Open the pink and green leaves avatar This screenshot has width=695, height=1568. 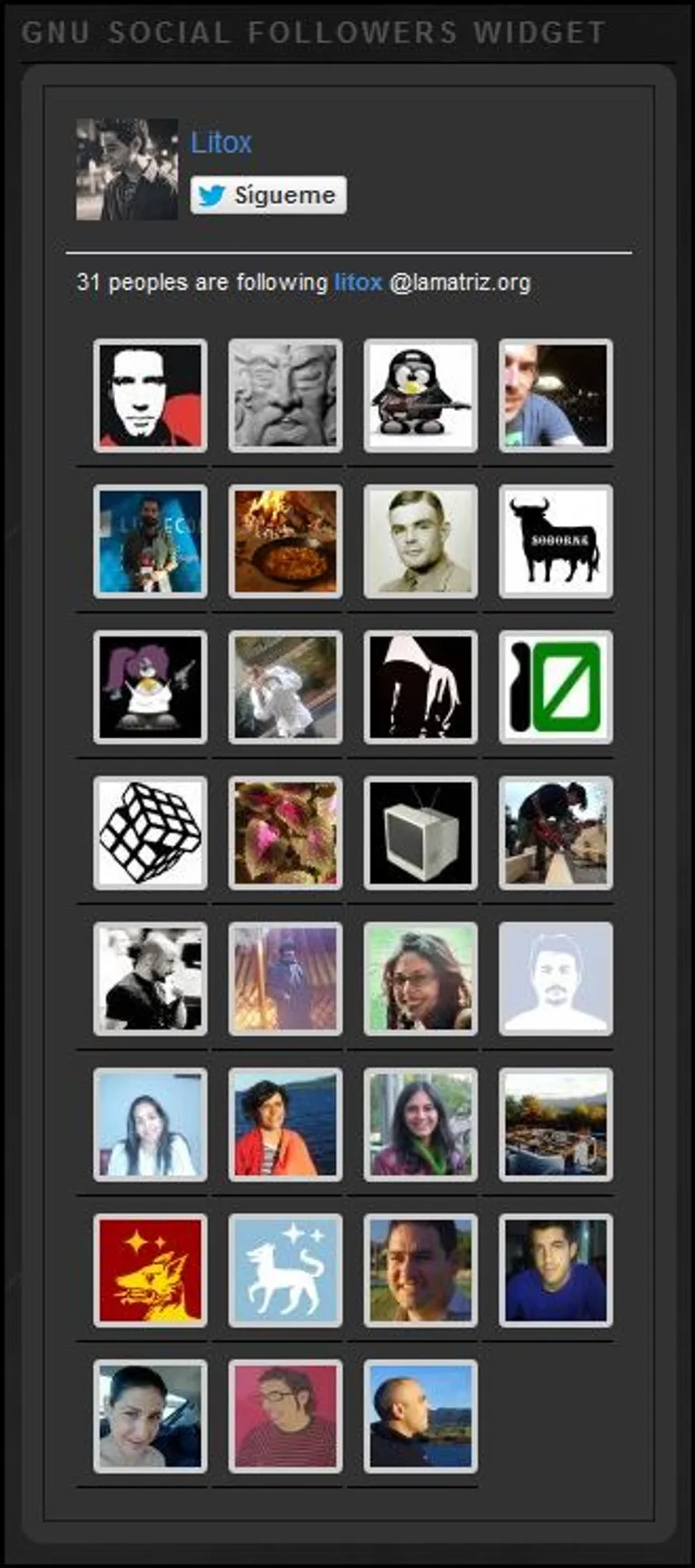coord(285,833)
